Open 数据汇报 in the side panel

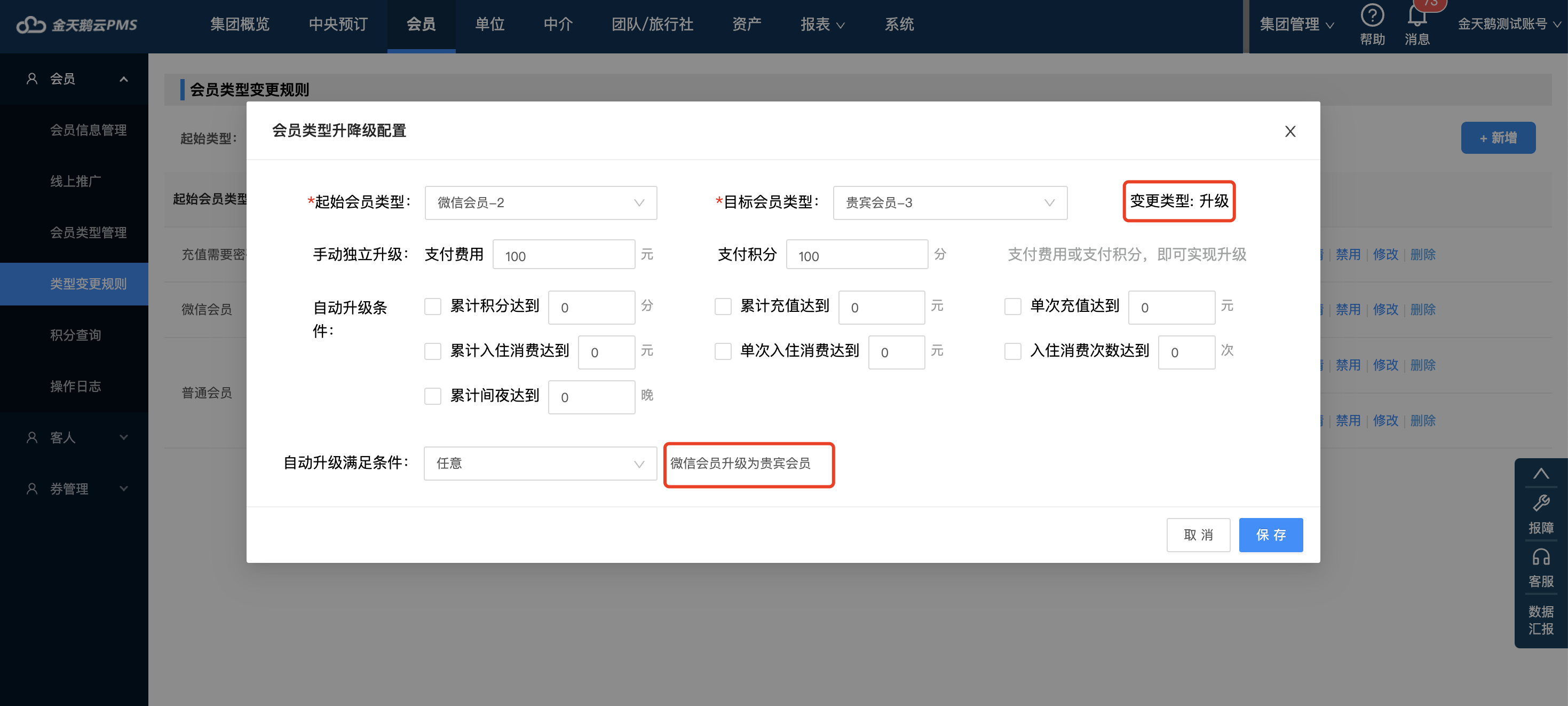[1541, 619]
